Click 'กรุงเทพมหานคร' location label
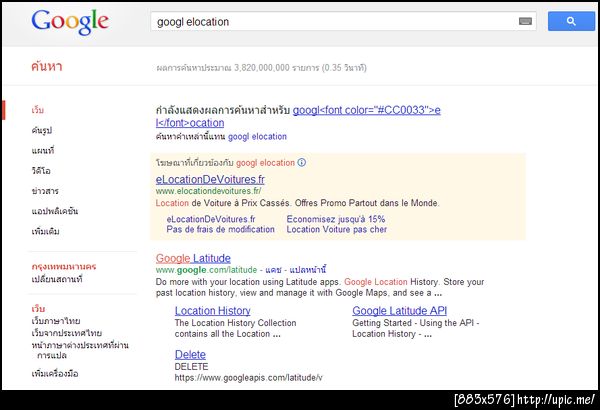The image size is (600, 410). [x=64, y=266]
